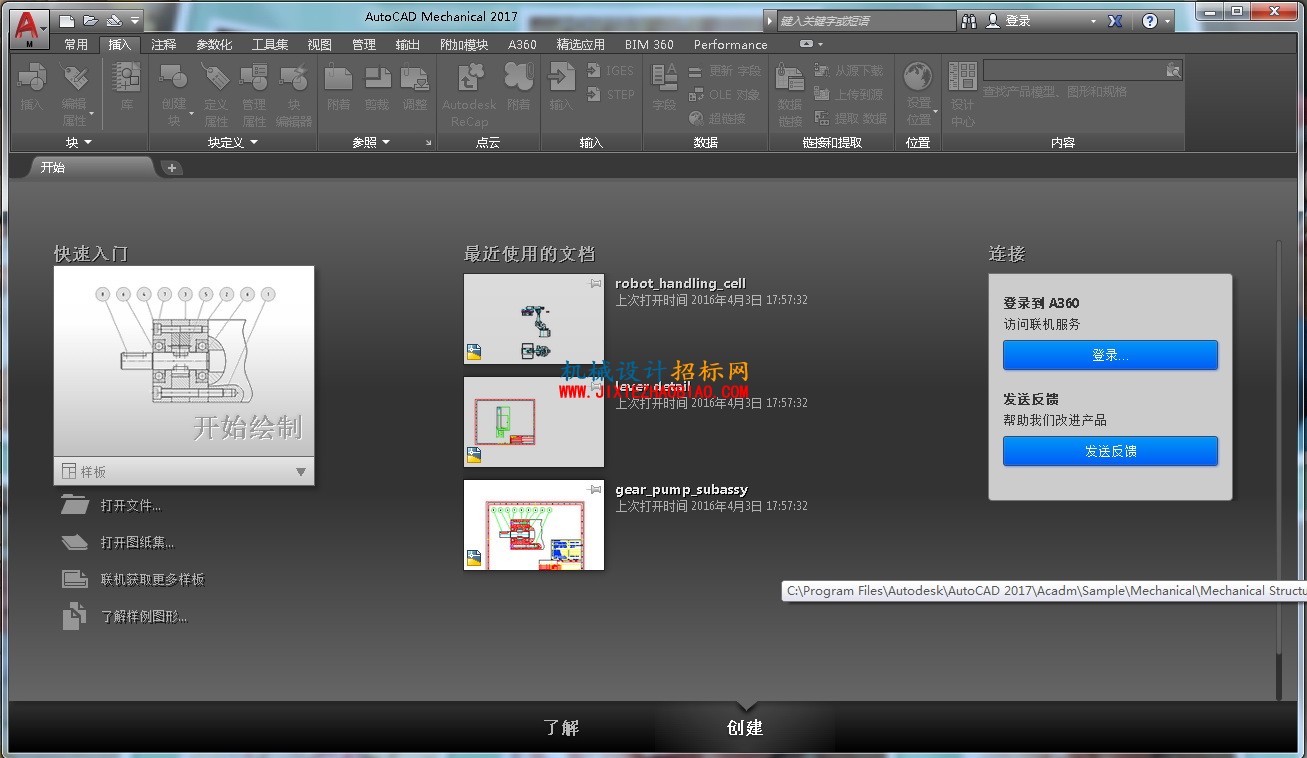This screenshot has width=1307, height=758.
Task: Open the AutoCAD application menu (red A logo)
Action: [30, 27]
